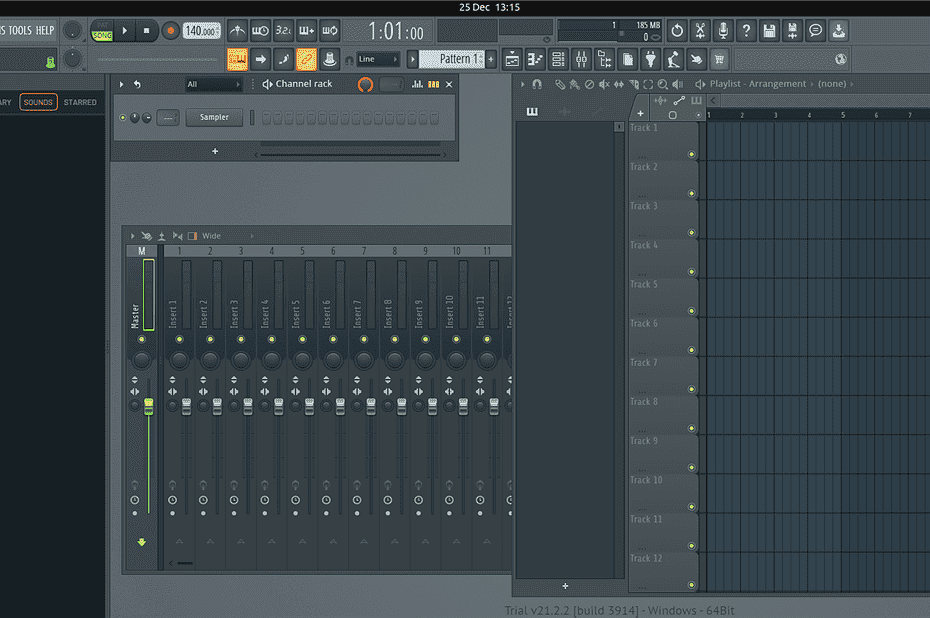This screenshot has height=618, width=930.
Task: Switch to the SOUNDS browser tab
Action: pos(39,102)
